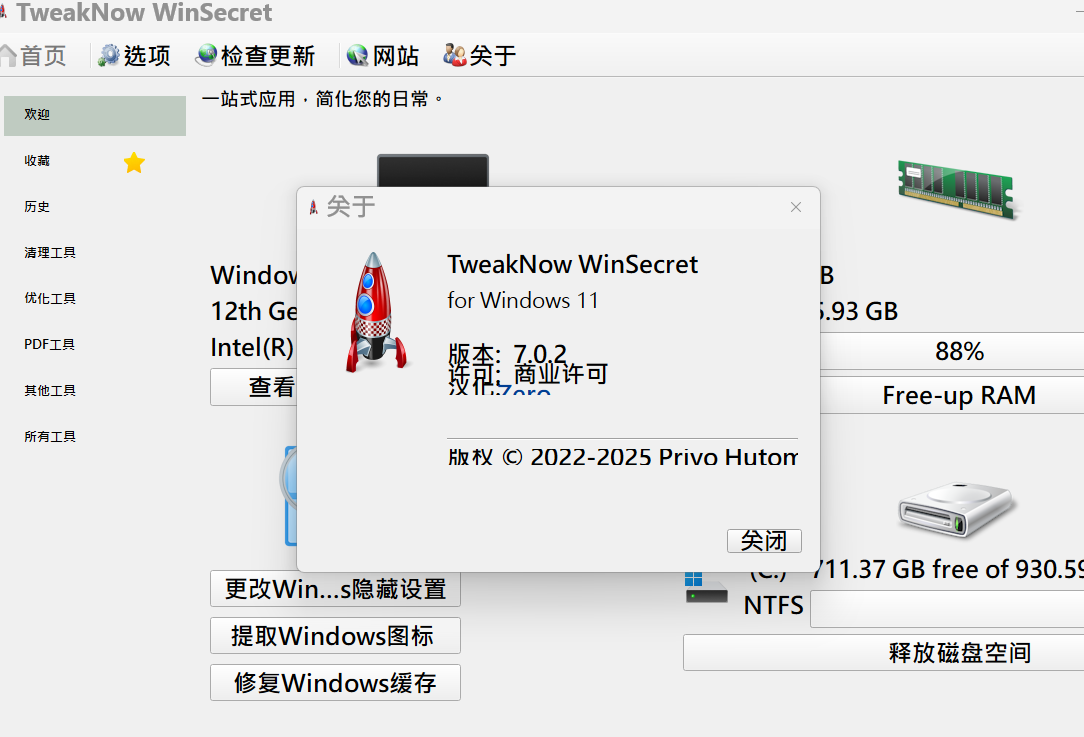The image size is (1084, 737).
Task: Click 检查更新 check for updates
Action: (256, 56)
